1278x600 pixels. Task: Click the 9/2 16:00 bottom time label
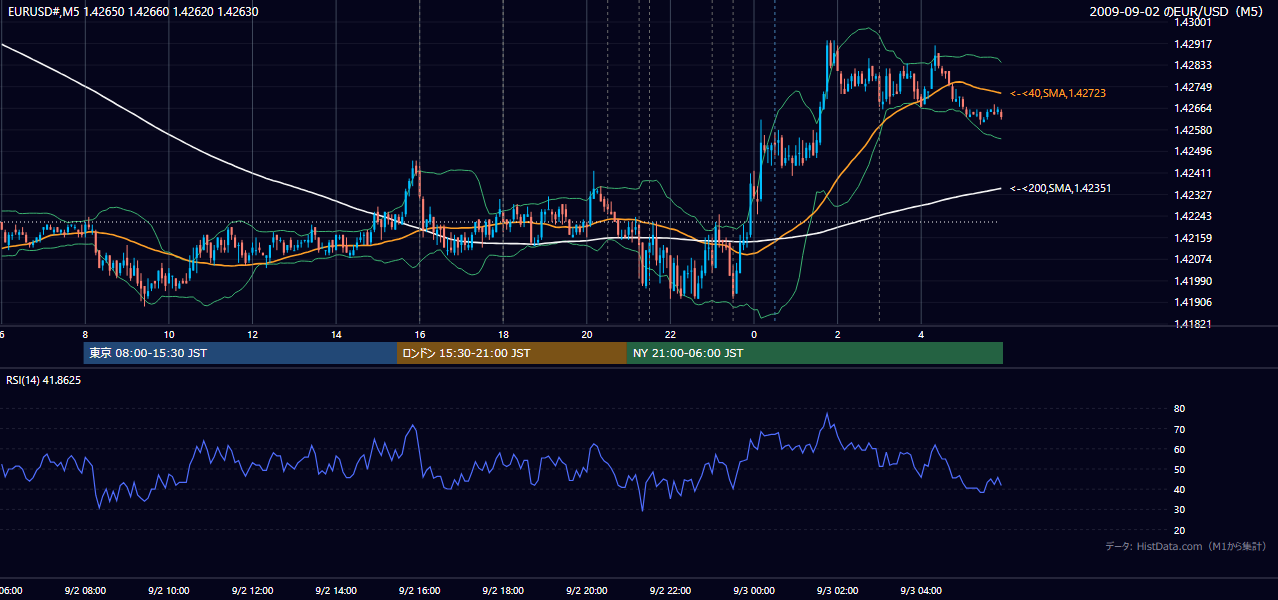[x=420, y=591]
